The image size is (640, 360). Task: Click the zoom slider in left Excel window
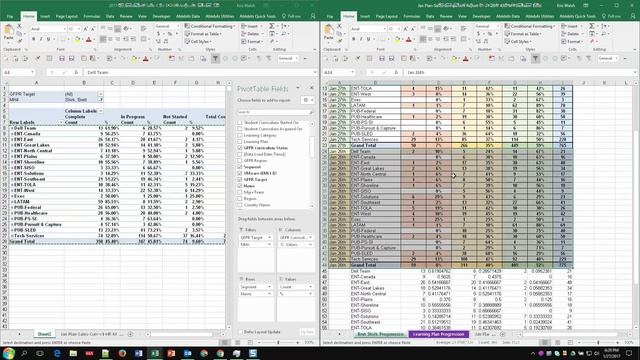click(x=279, y=342)
